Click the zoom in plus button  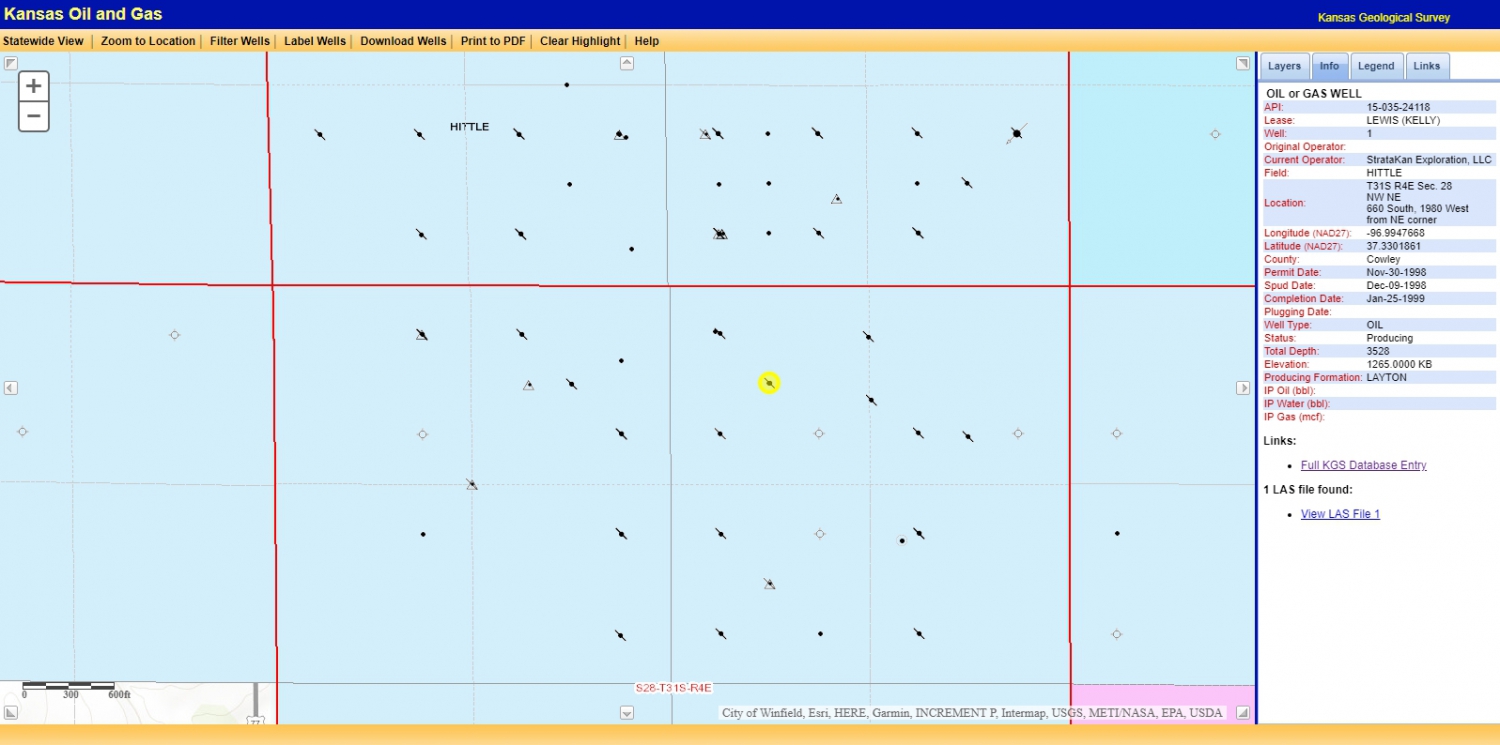click(33, 86)
